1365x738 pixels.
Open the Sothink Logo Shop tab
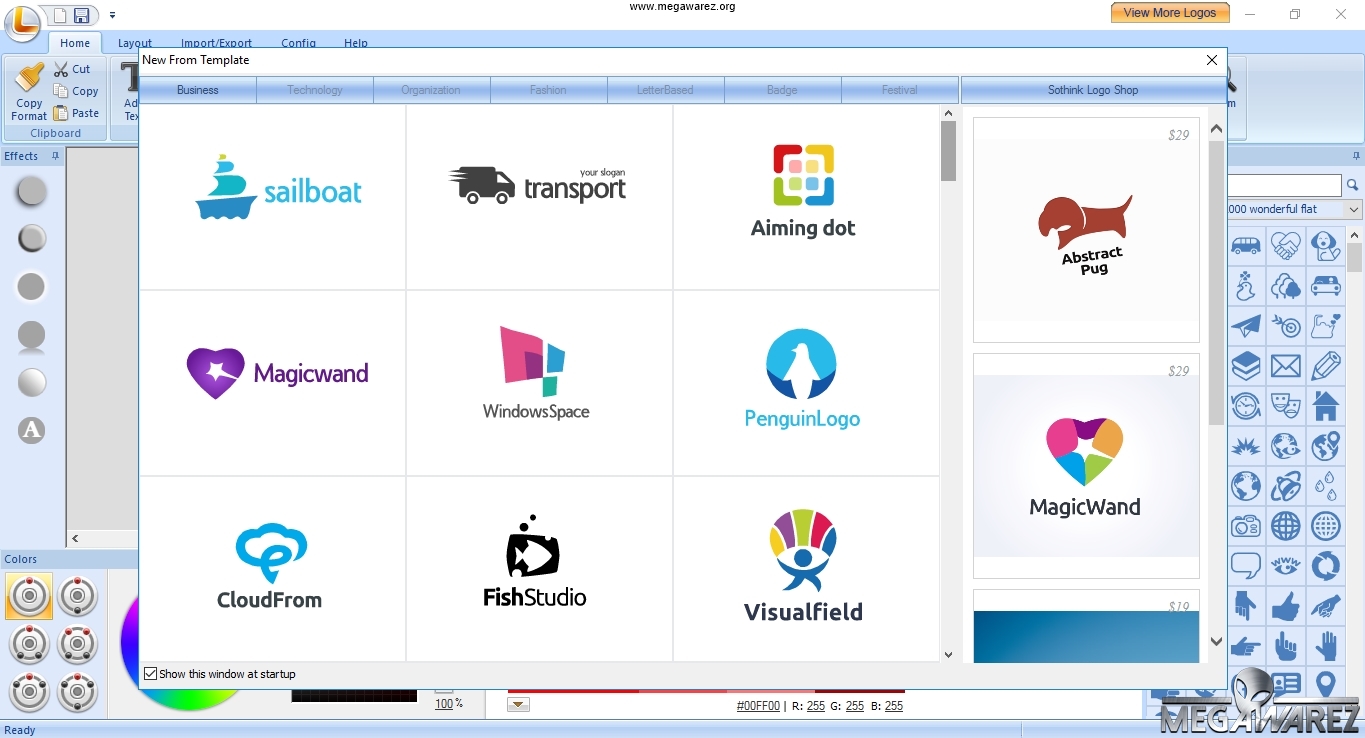pos(1093,90)
